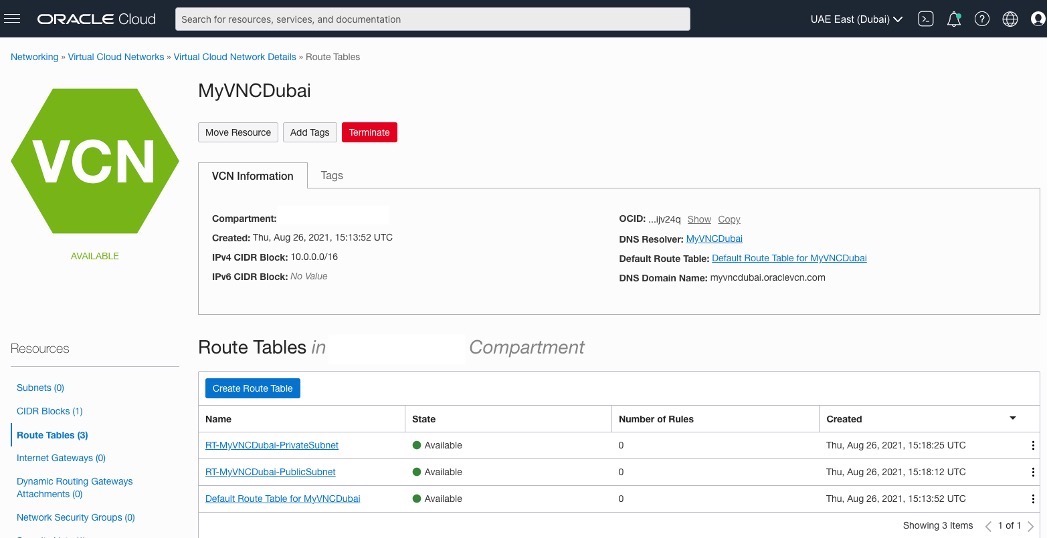Open Virtual Cloud Network Details breadcrumb link

235,57
